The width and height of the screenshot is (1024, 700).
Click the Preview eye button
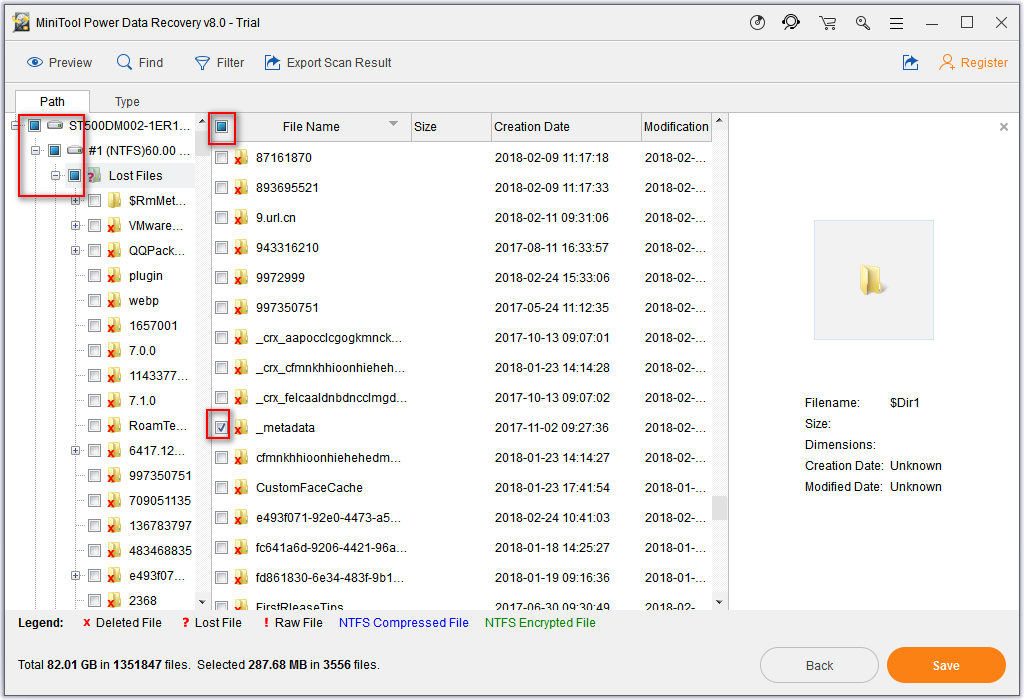pyautogui.click(x=59, y=63)
